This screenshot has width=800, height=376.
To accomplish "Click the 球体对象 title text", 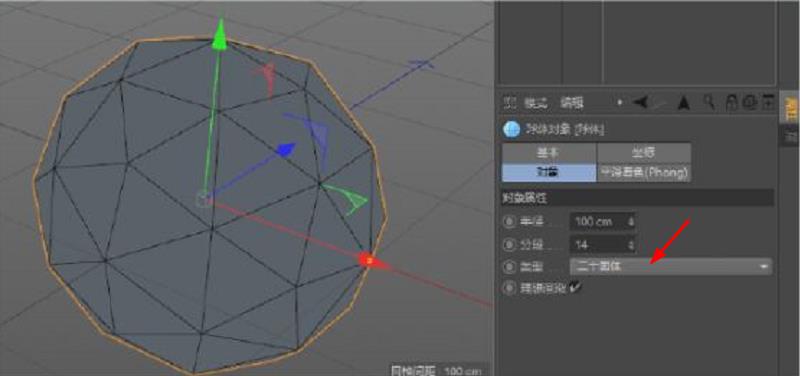I will (564, 130).
